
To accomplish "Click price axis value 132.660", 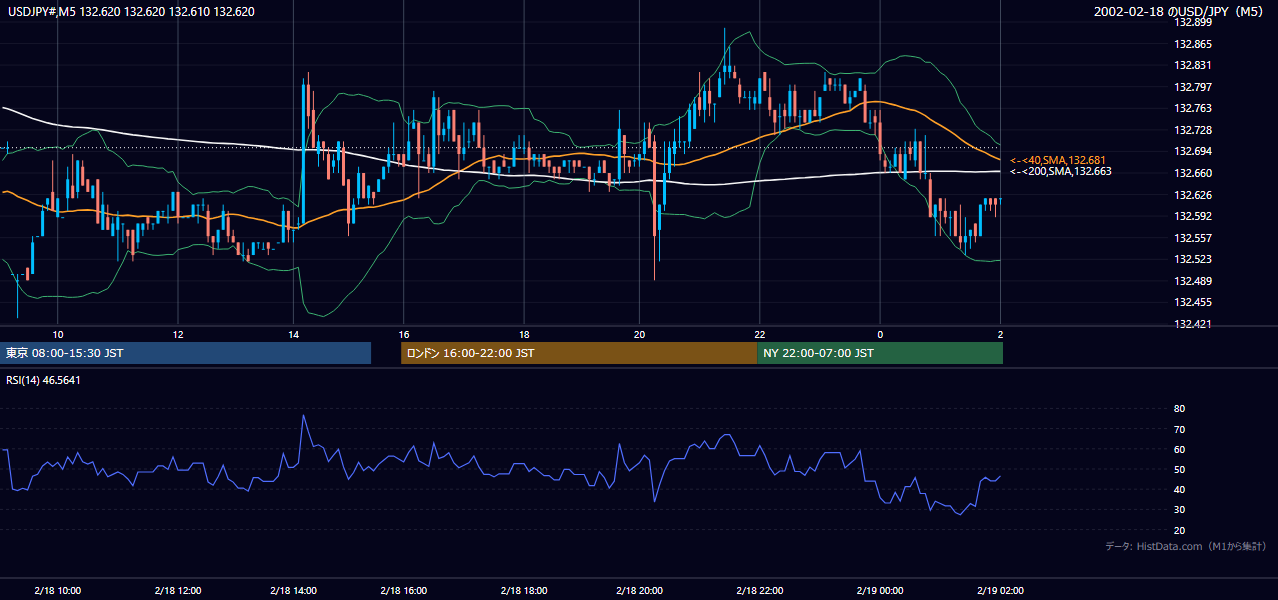I will (1194, 173).
